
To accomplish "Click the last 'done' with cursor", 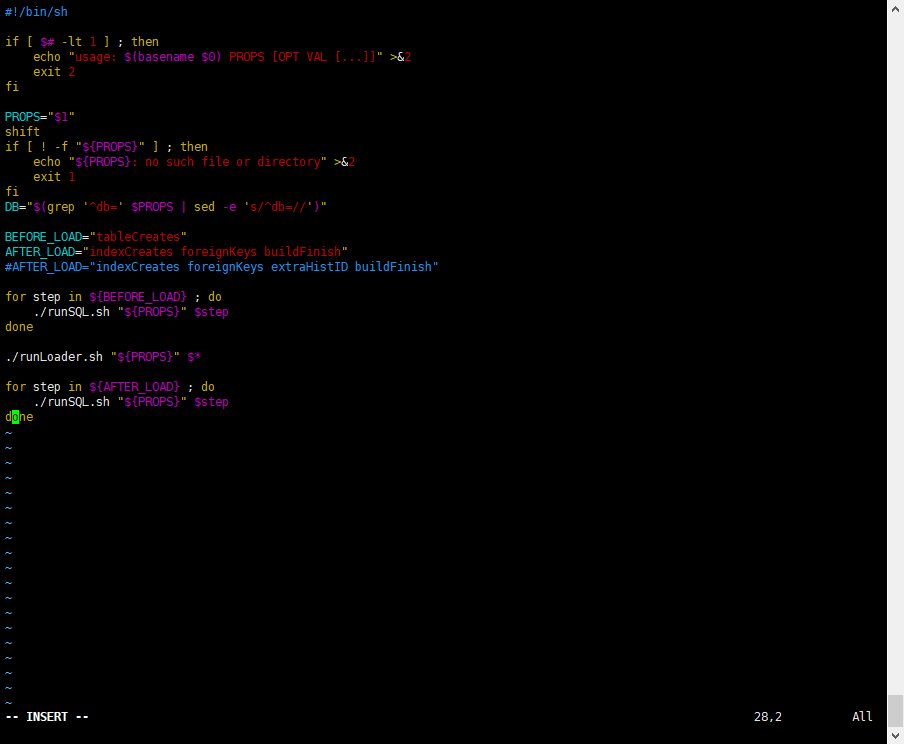I will 19,416.
